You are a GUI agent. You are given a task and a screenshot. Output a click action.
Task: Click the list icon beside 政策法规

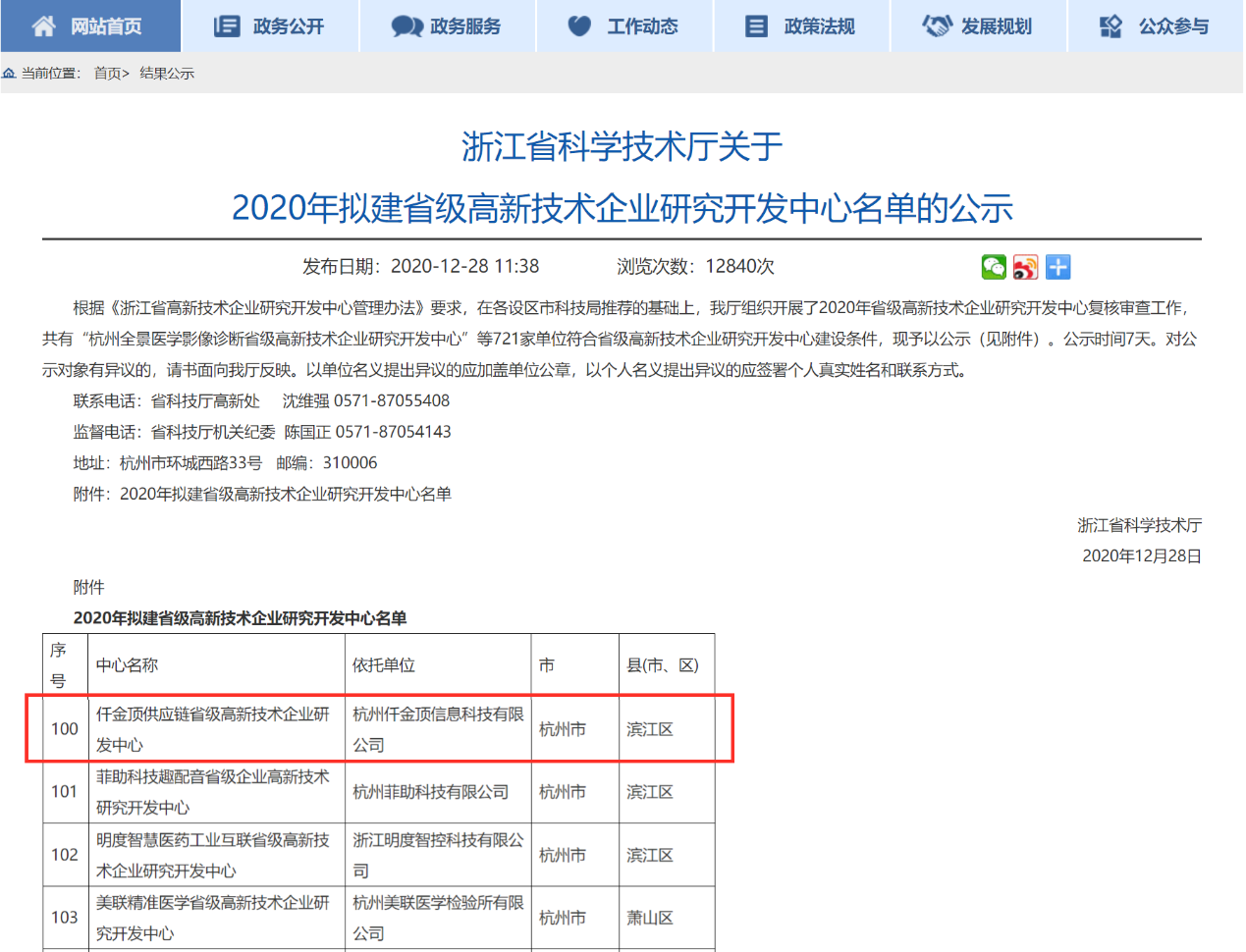(756, 26)
